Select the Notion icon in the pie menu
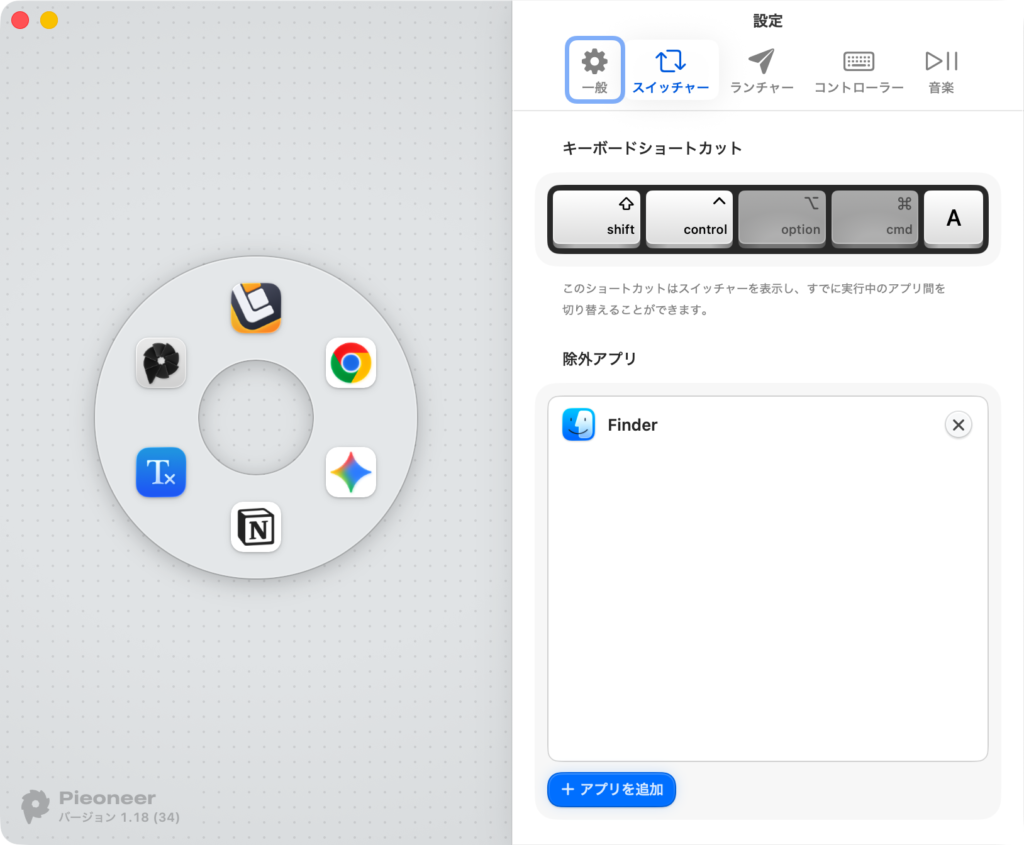The height and width of the screenshot is (845, 1024). (x=256, y=527)
